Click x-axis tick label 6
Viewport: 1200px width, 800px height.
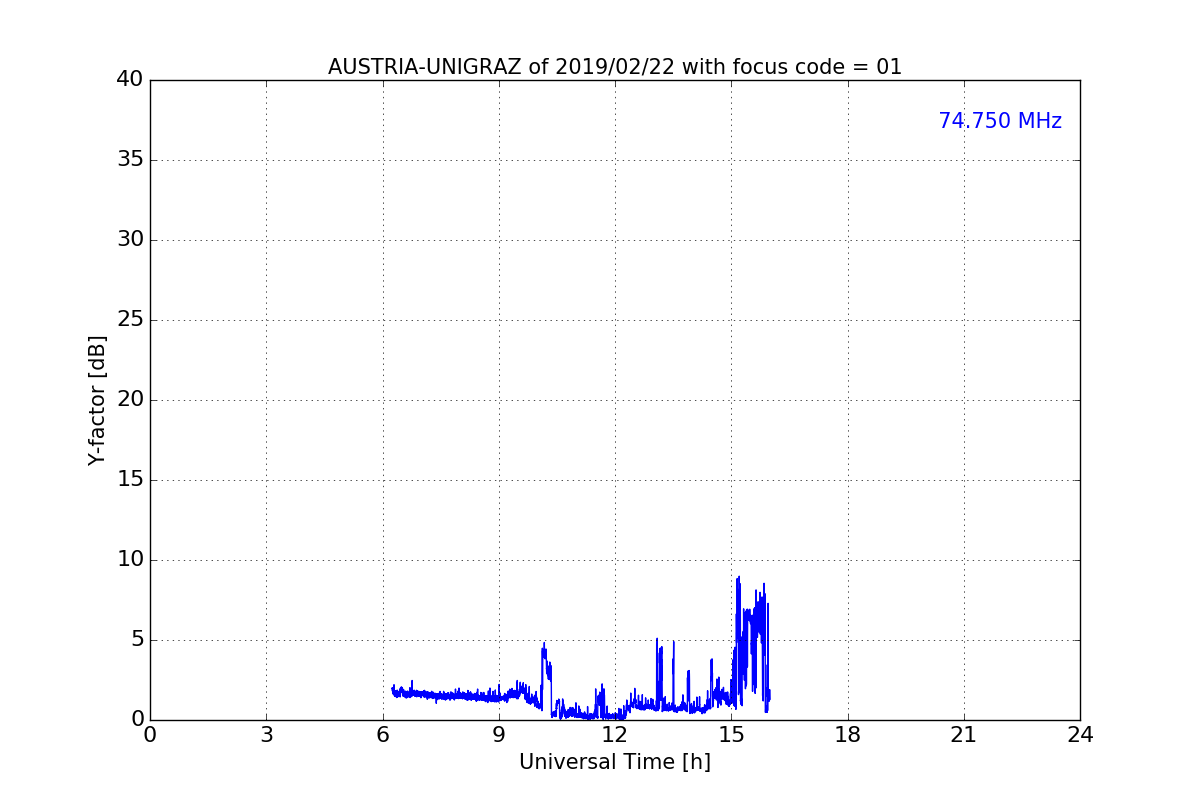point(383,735)
